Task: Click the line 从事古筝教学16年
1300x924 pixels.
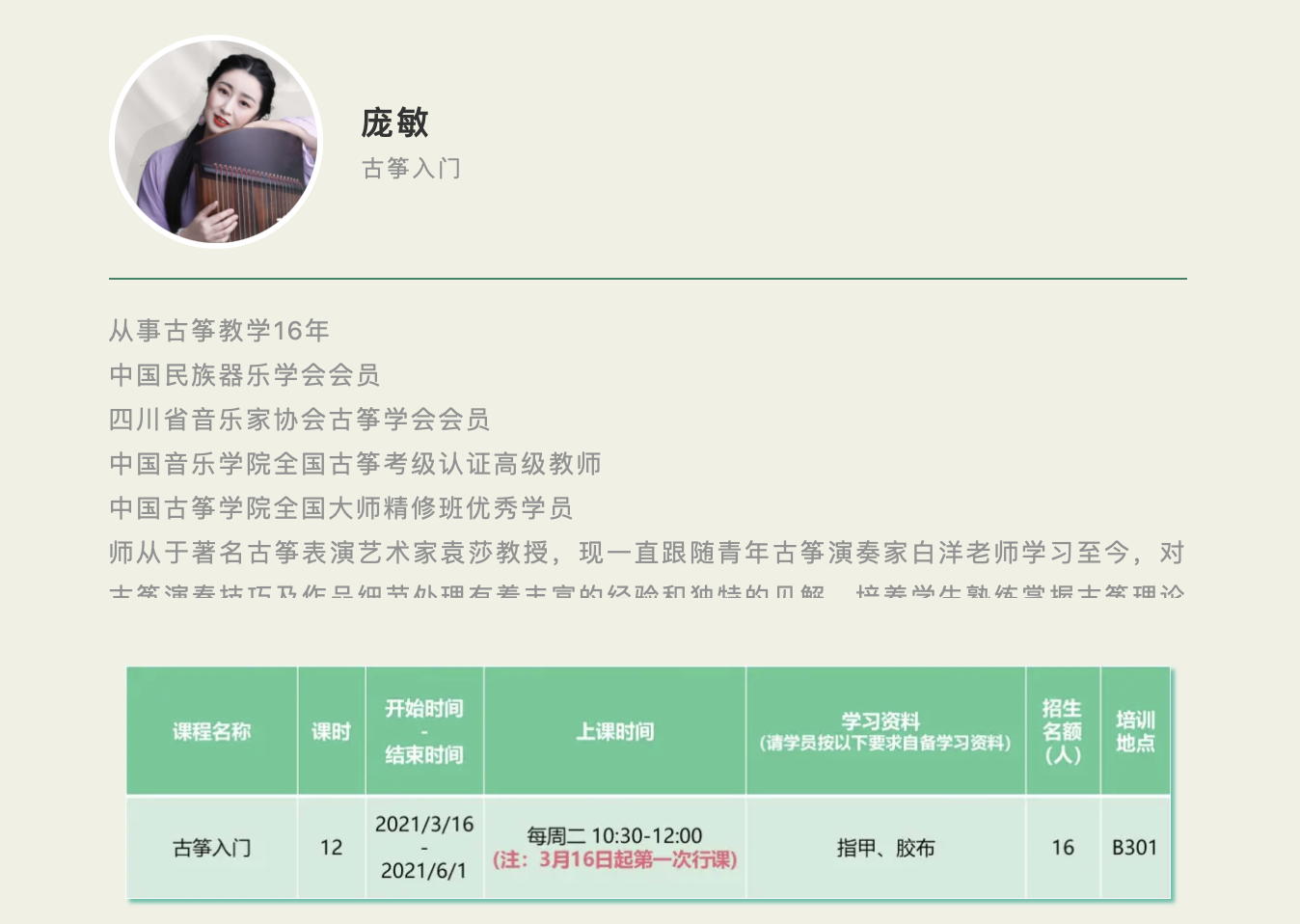Action: (219, 331)
